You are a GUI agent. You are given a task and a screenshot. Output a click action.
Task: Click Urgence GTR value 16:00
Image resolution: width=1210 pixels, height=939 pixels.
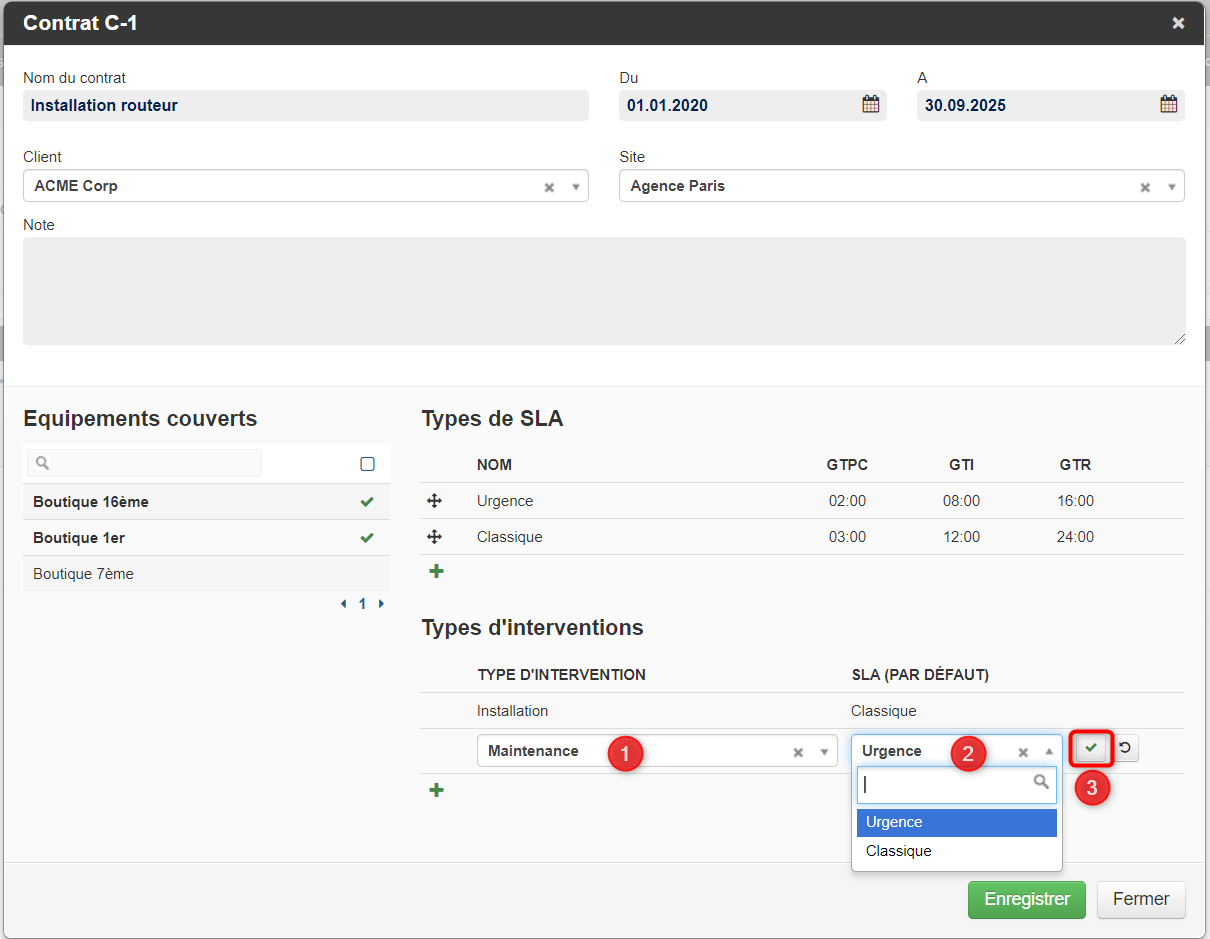(x=1076, y=501)
